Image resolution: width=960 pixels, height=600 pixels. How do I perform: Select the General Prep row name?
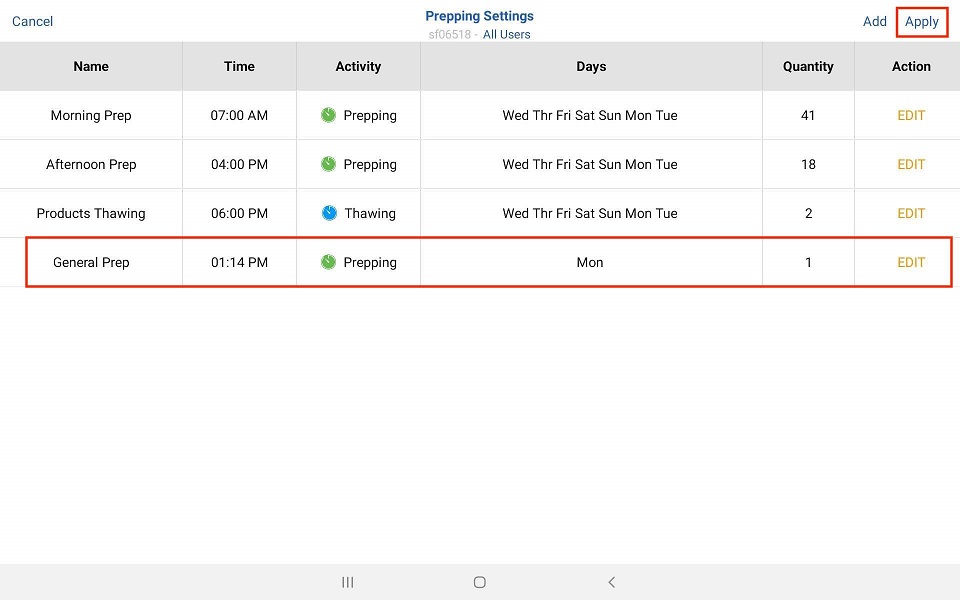[x=91, y=262]
